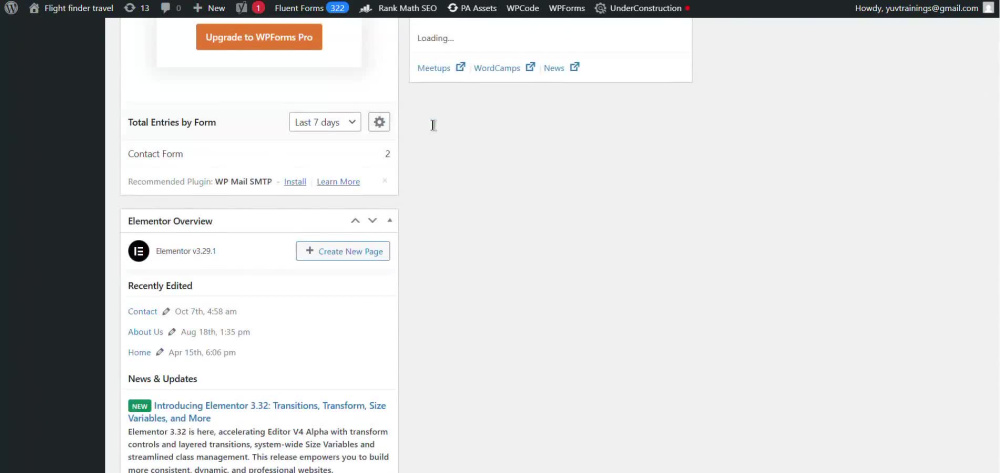Click pencil icon beside Contact
This screenshot has width=1000, height=473.
(x=166, y=312)
